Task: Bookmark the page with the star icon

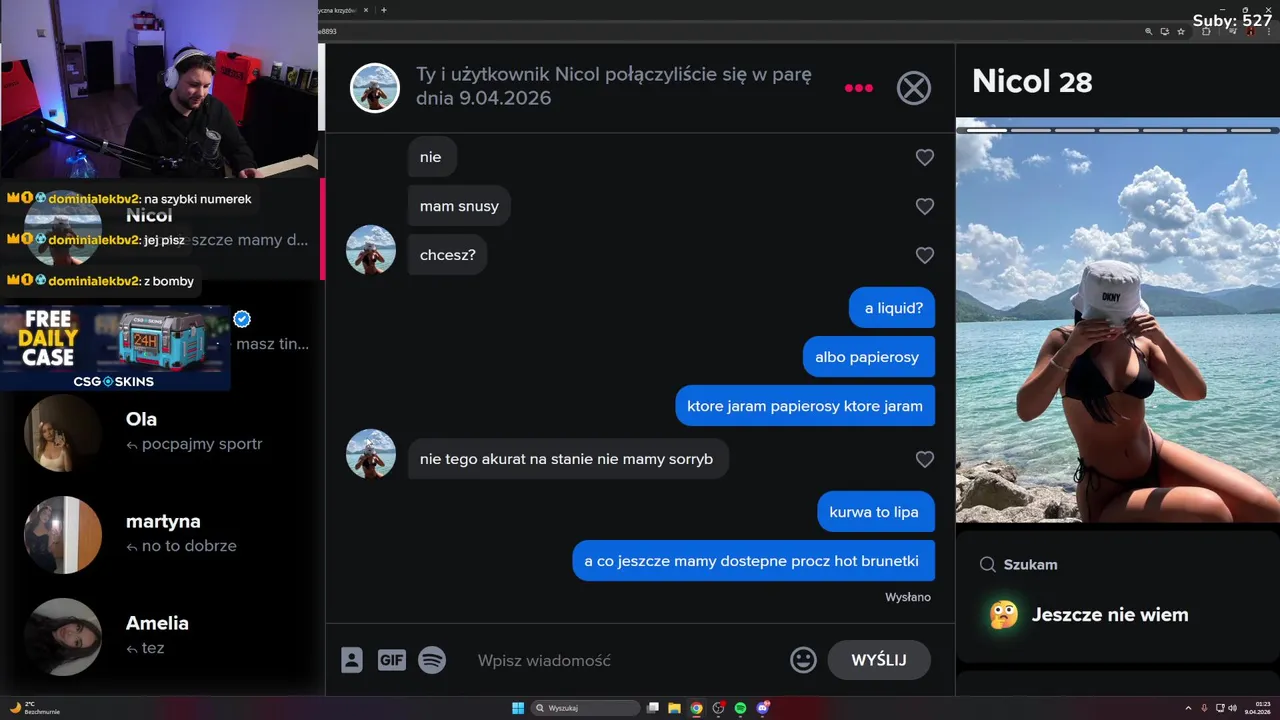Action: coord(1181,31)
